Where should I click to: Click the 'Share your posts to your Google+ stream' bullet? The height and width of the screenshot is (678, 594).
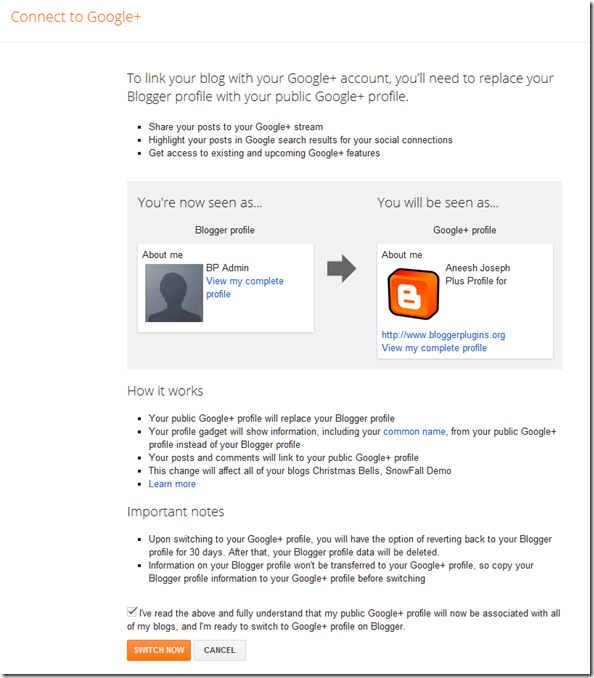[236, 127]
